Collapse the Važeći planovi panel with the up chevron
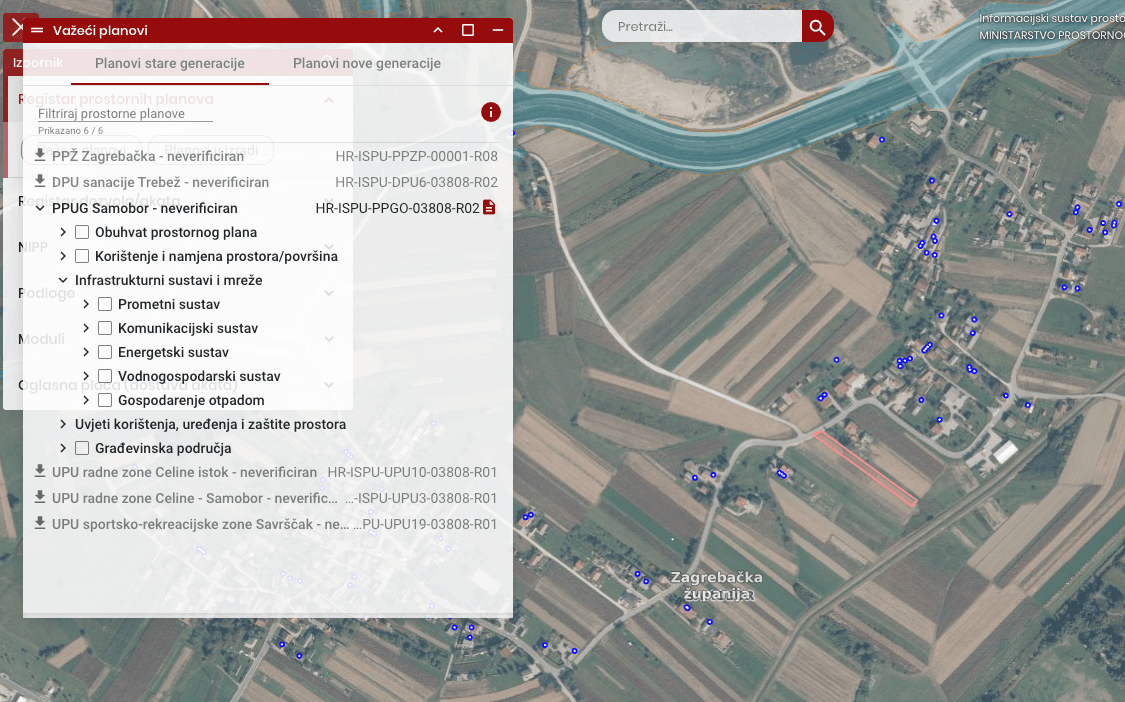Image resolution: width=1125 pixels, height=702 pixels. (438, 30)
